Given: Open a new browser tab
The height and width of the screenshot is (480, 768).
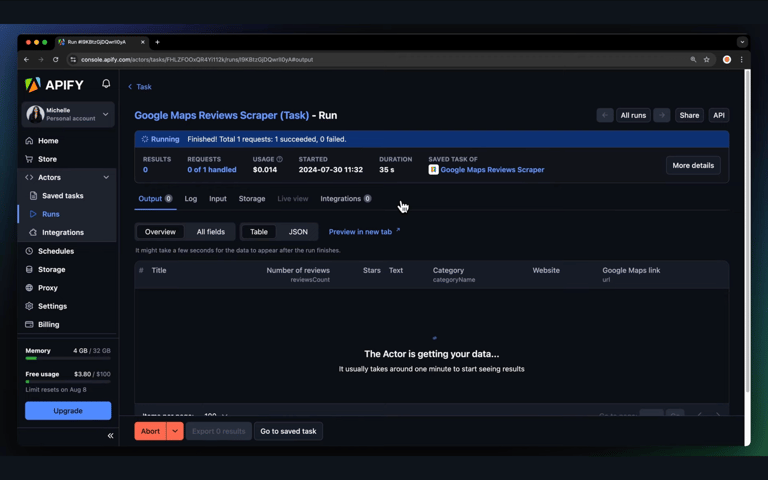Looking at the screenshot, I should coord(157,42).
